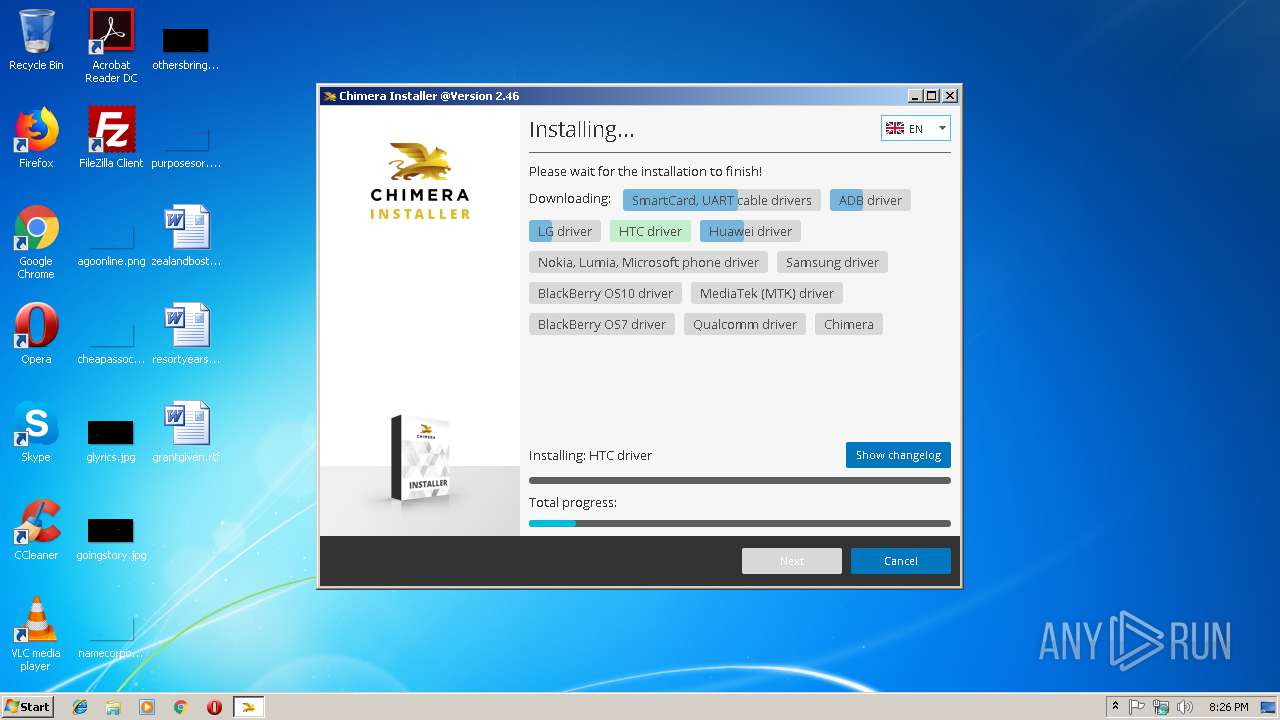The height and width of the screenshot is (720, 1280).
Task: Switch to Chimera Installer taskbar button
Action: (x=248, y=707)
